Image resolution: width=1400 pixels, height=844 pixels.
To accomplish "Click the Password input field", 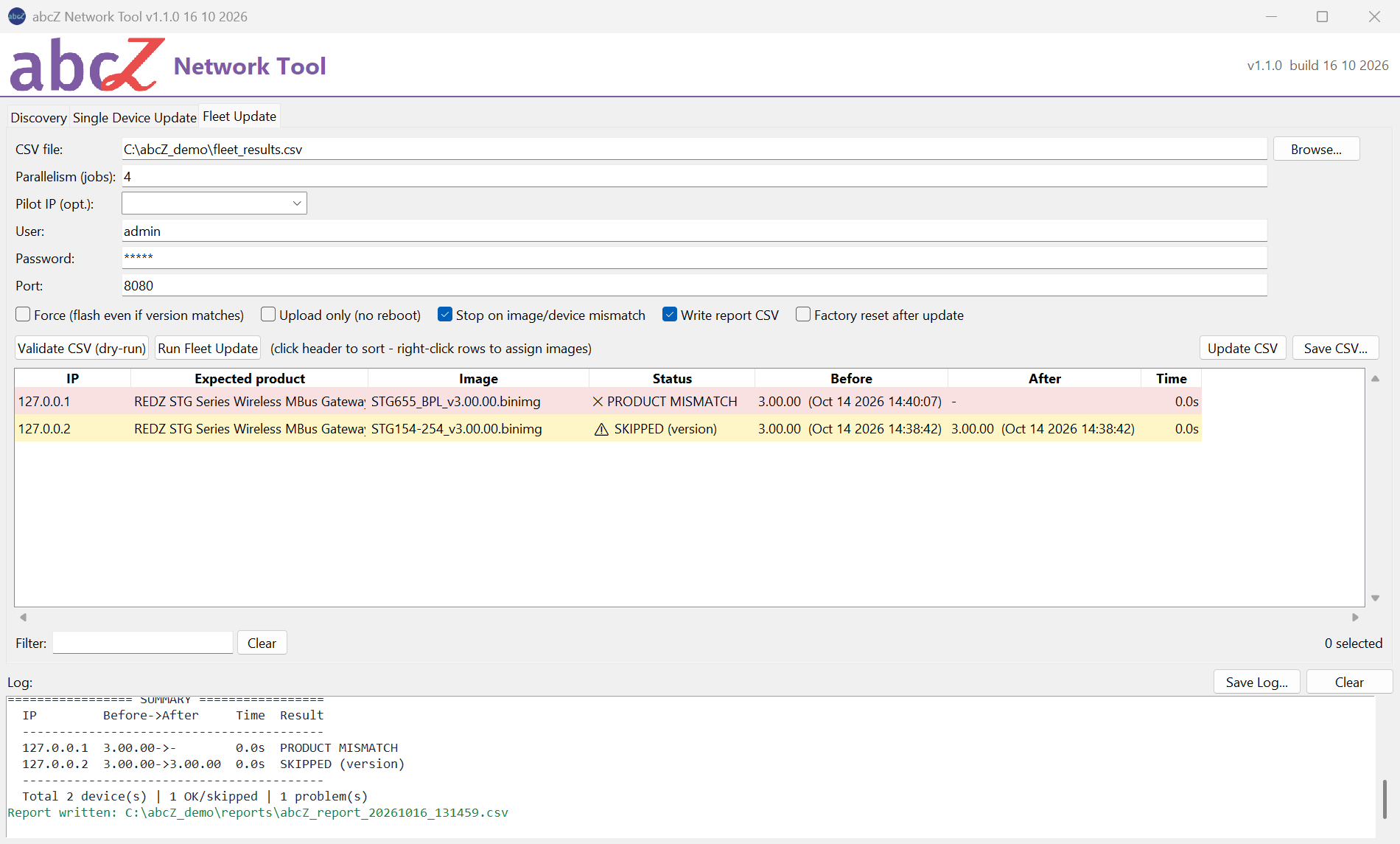I will [694, 258].
